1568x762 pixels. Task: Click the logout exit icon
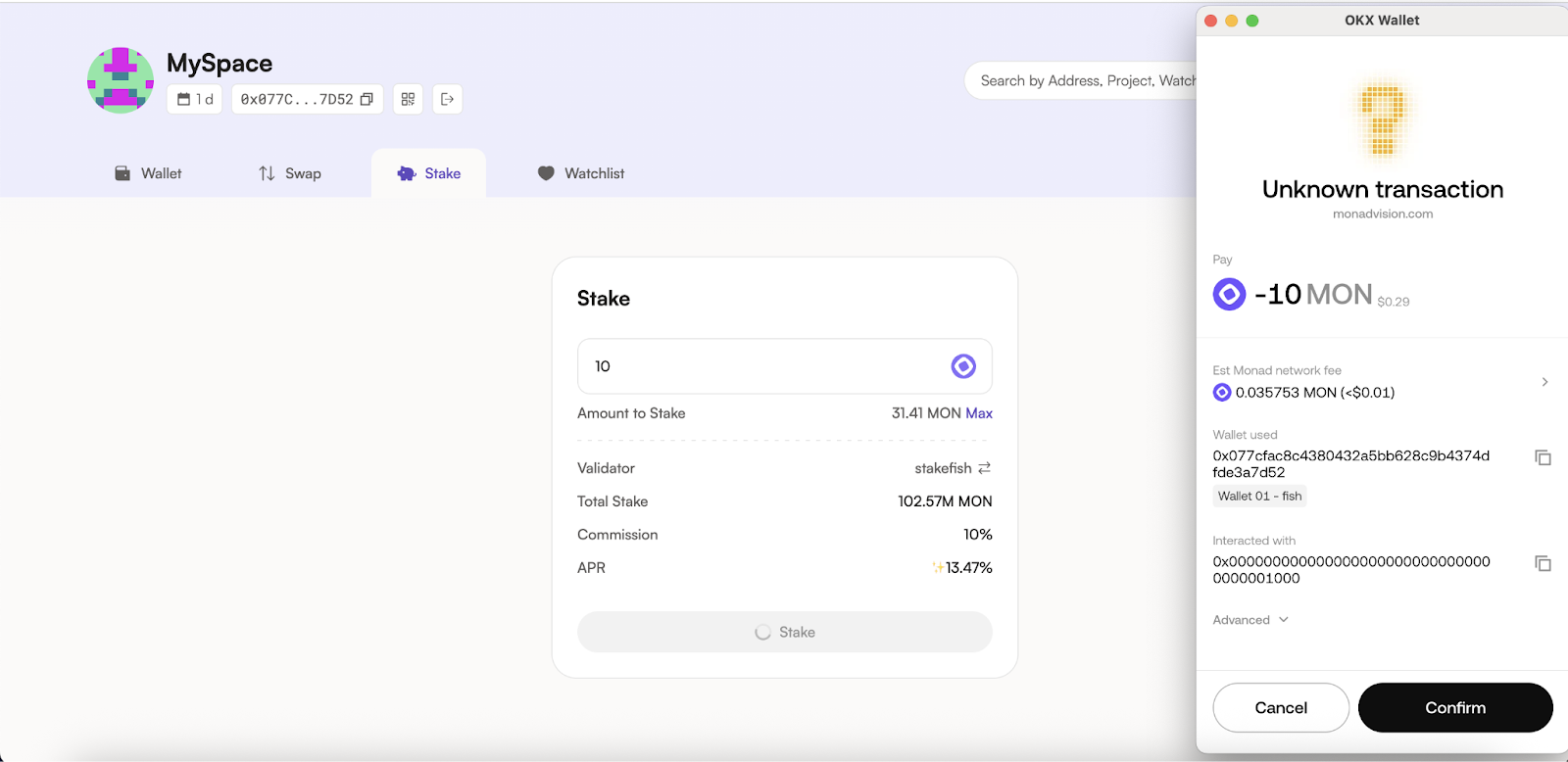(448, 99)
